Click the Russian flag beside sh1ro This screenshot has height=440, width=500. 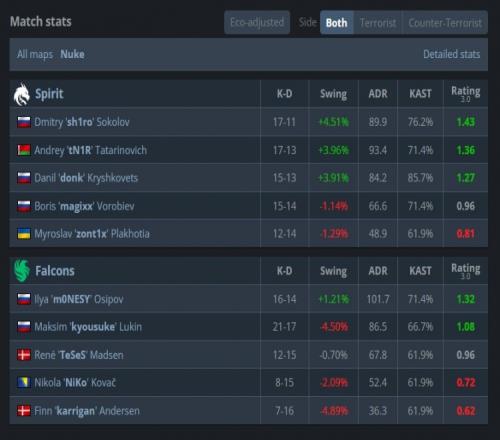pyautogui.click(x=24, y=122)
